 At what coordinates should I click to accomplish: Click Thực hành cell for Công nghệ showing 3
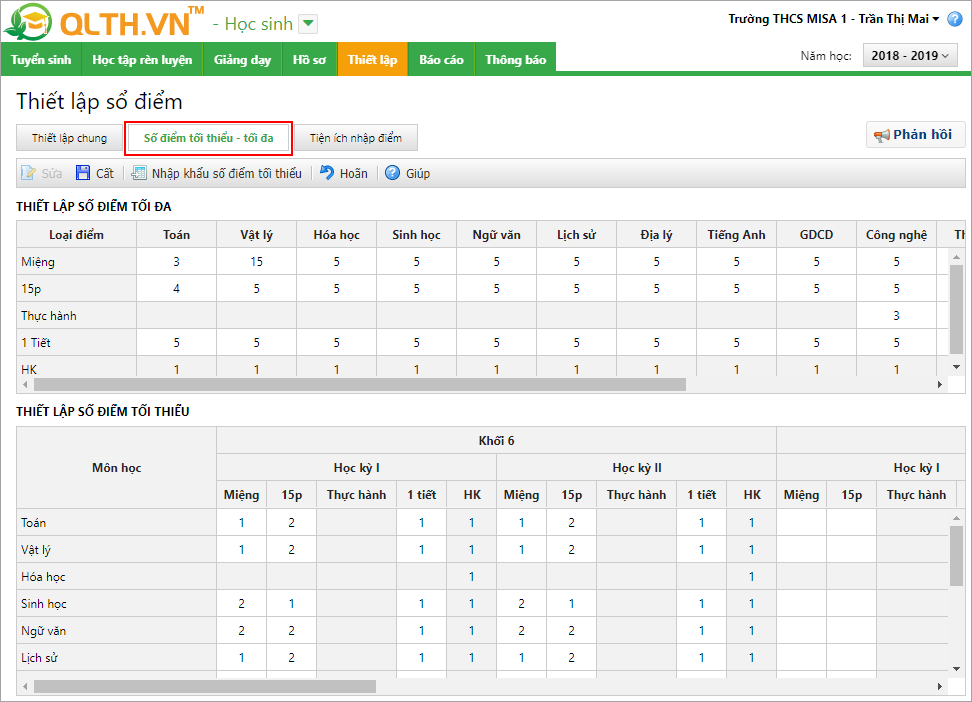pyautogui.click(x=896, y=316)
